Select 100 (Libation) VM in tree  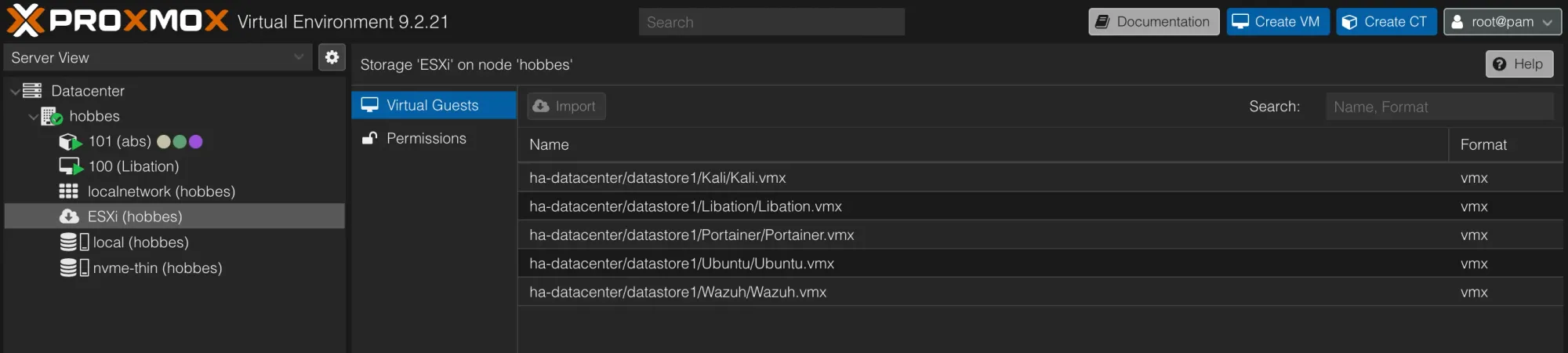click(x=134, y=166)
